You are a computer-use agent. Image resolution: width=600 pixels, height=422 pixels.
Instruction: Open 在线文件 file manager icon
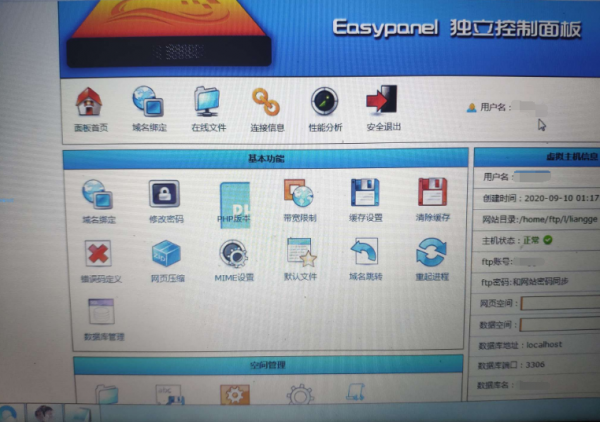(207, 101)
